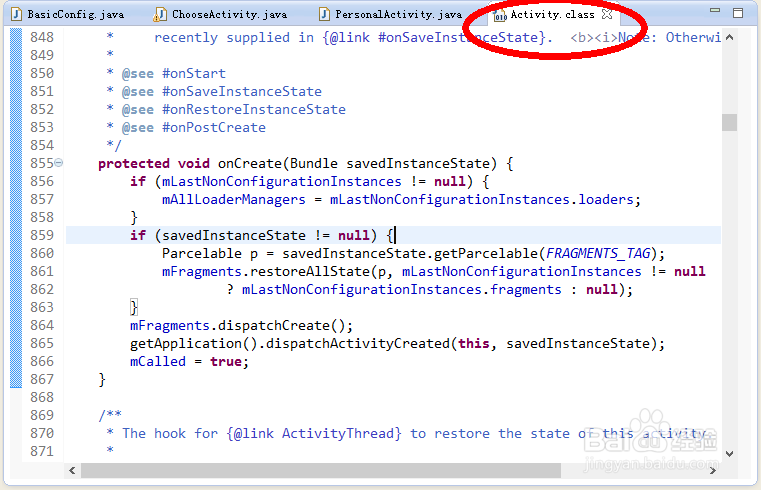Click the Java file icon beside PersonalActivity.java
This screenshot has width=761, height=490.
click(325, 15)
